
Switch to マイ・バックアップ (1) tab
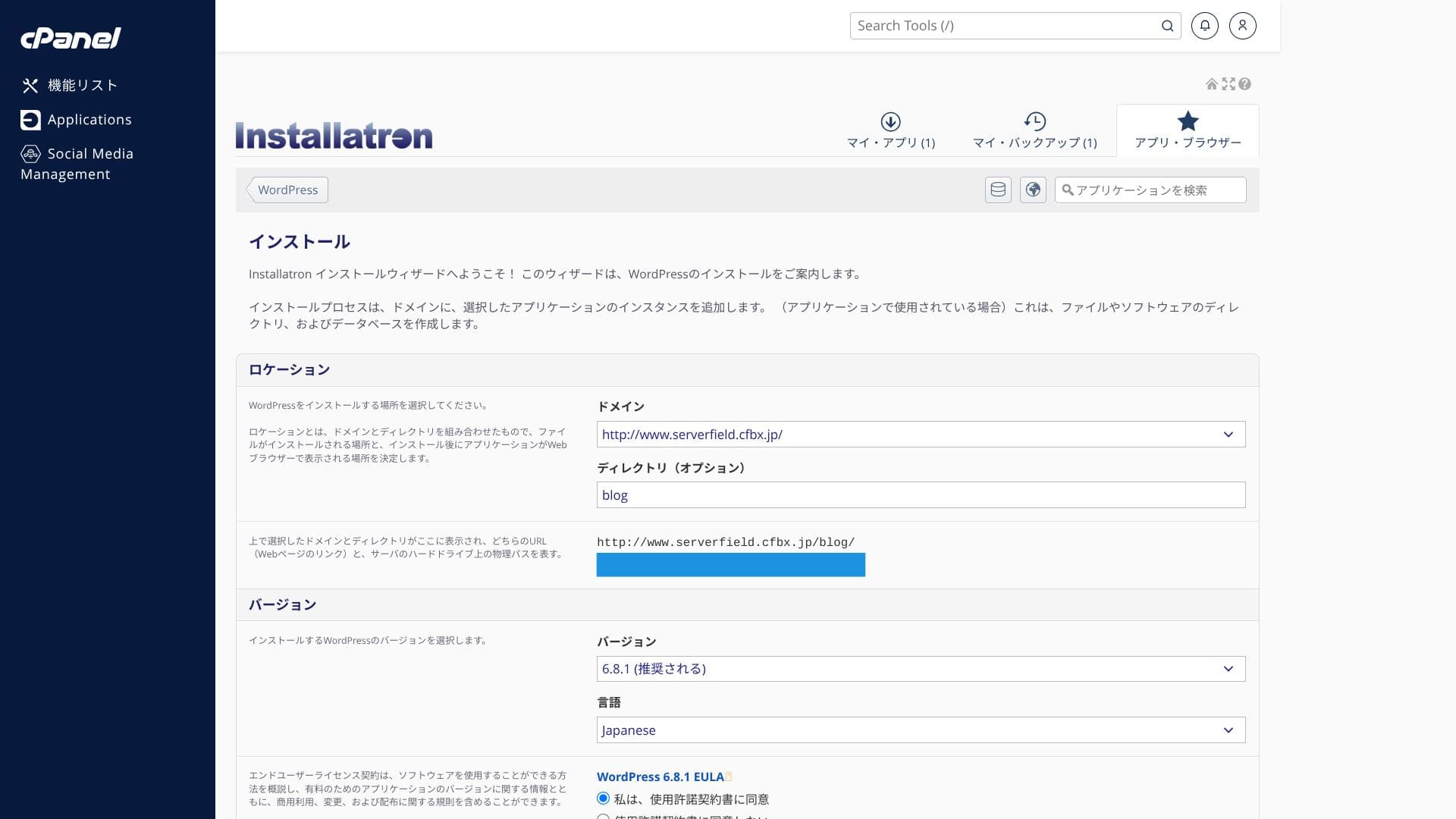1034,130
